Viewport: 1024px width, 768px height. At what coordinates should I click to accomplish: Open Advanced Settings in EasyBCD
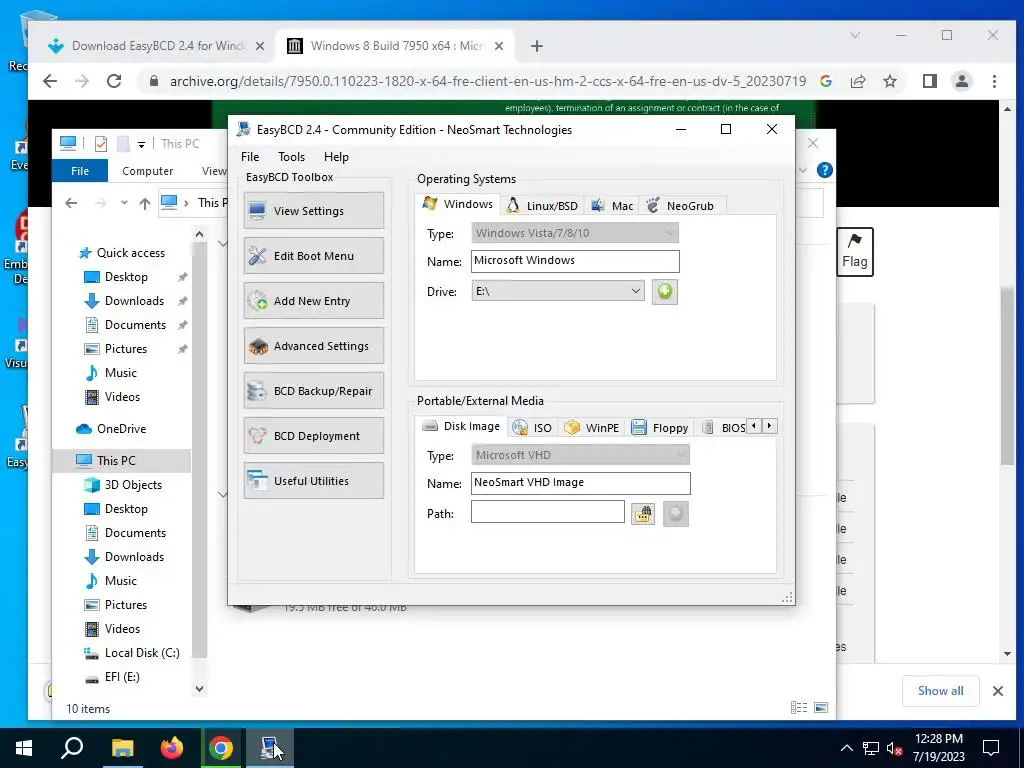313,345
